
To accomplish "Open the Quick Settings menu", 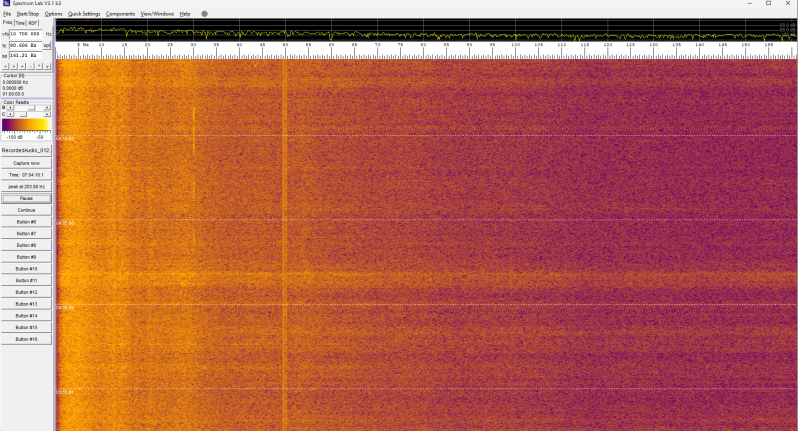I will click(x=84, y=14).
